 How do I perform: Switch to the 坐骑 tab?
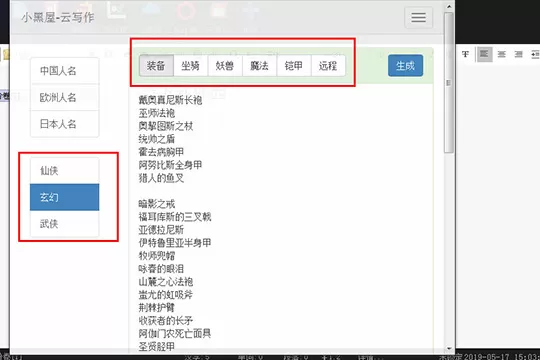(x=191, y=65)
